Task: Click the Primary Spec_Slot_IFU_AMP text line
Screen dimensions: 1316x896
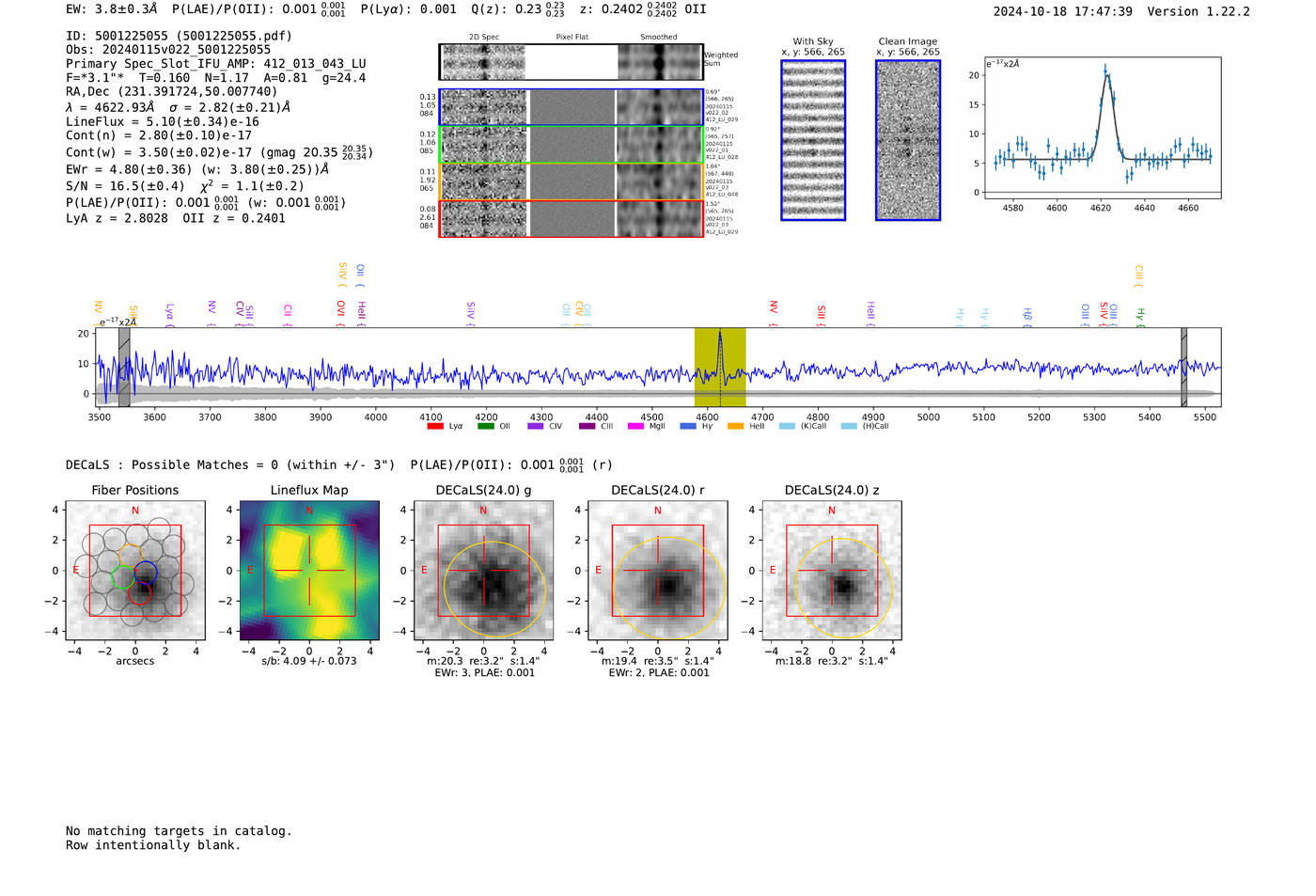Action: click(216, 64)
